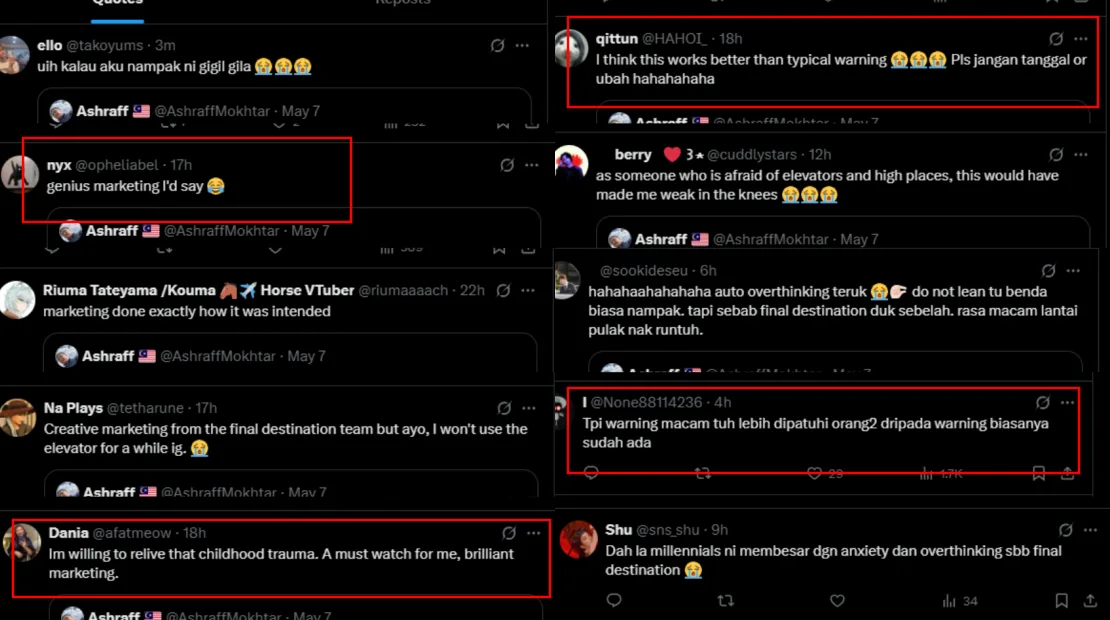Share Shu's tweet via share icon
This screenshot has width=1110, height=620.
1090,601
